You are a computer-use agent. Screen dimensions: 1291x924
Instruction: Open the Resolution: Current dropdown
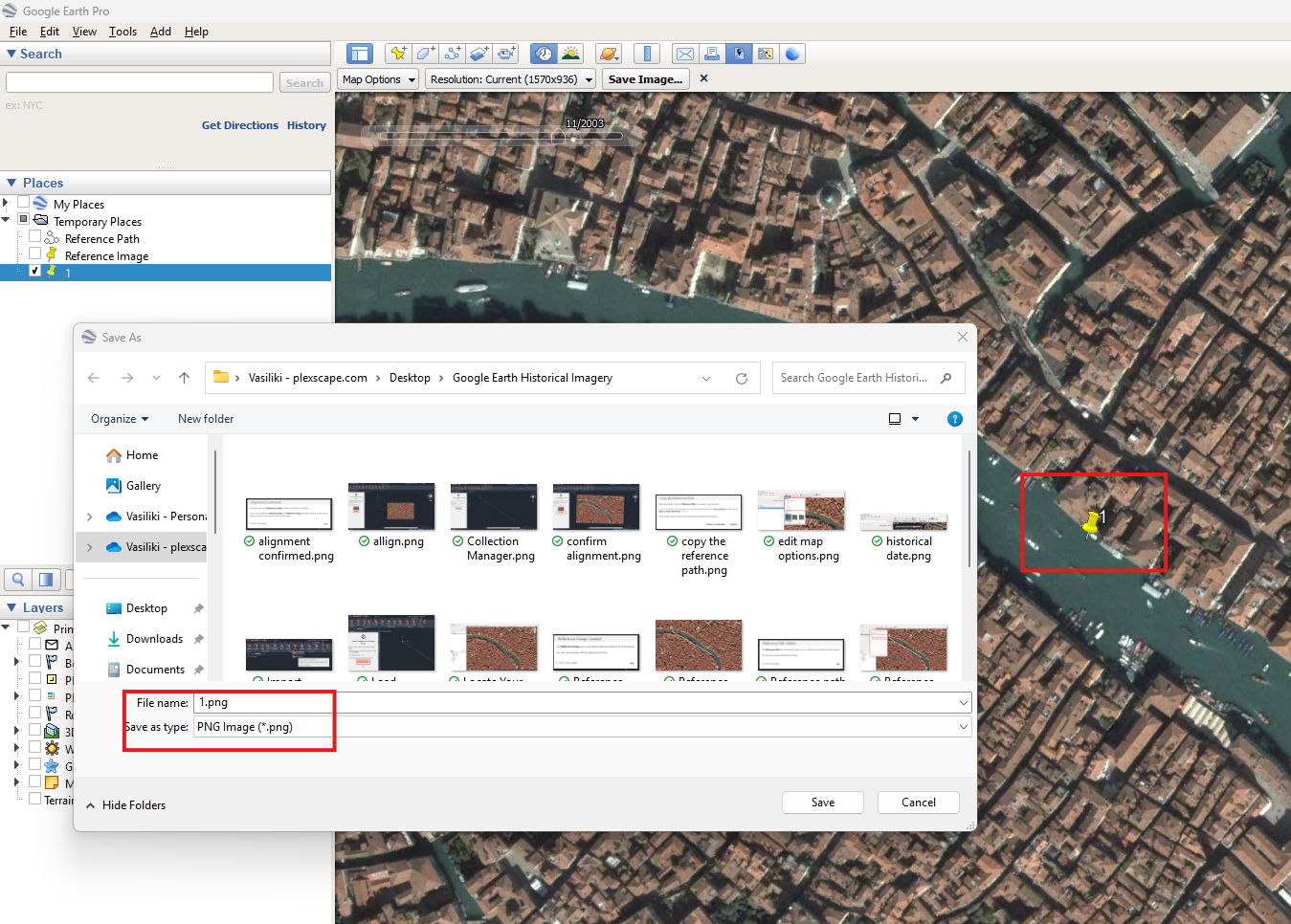pos(511,79)
